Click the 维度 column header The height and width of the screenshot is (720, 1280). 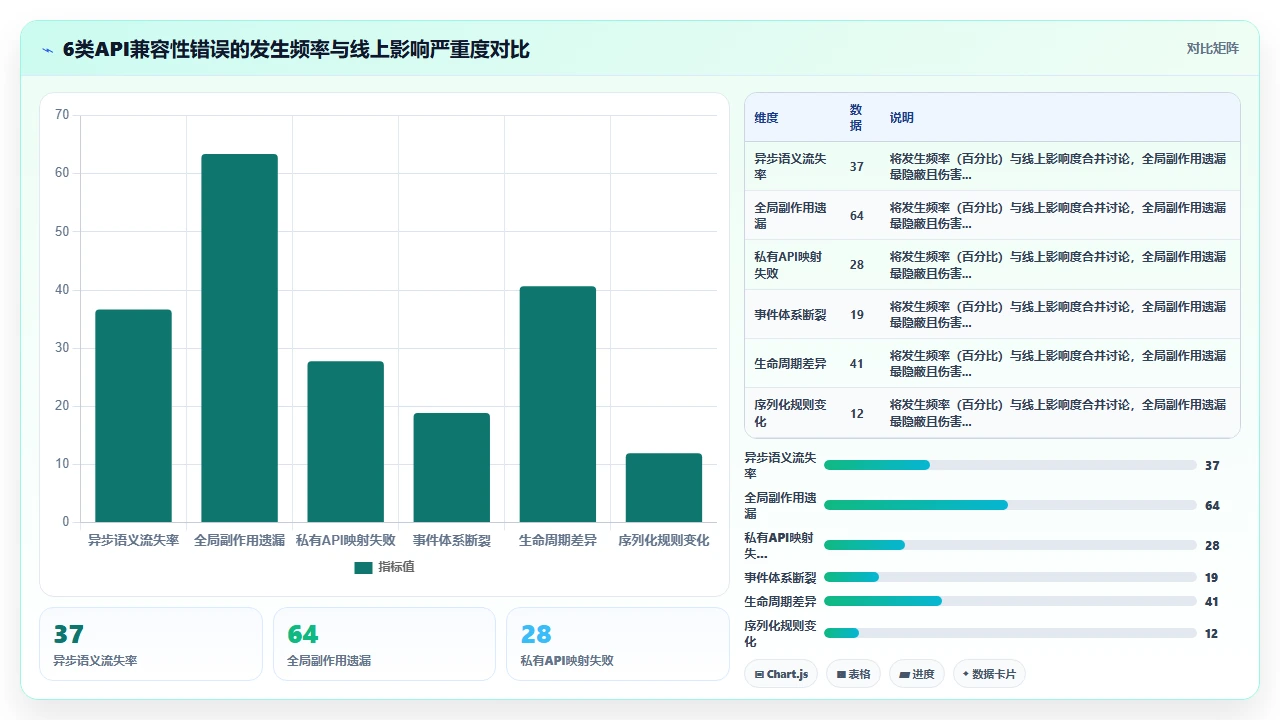[766, 117]
